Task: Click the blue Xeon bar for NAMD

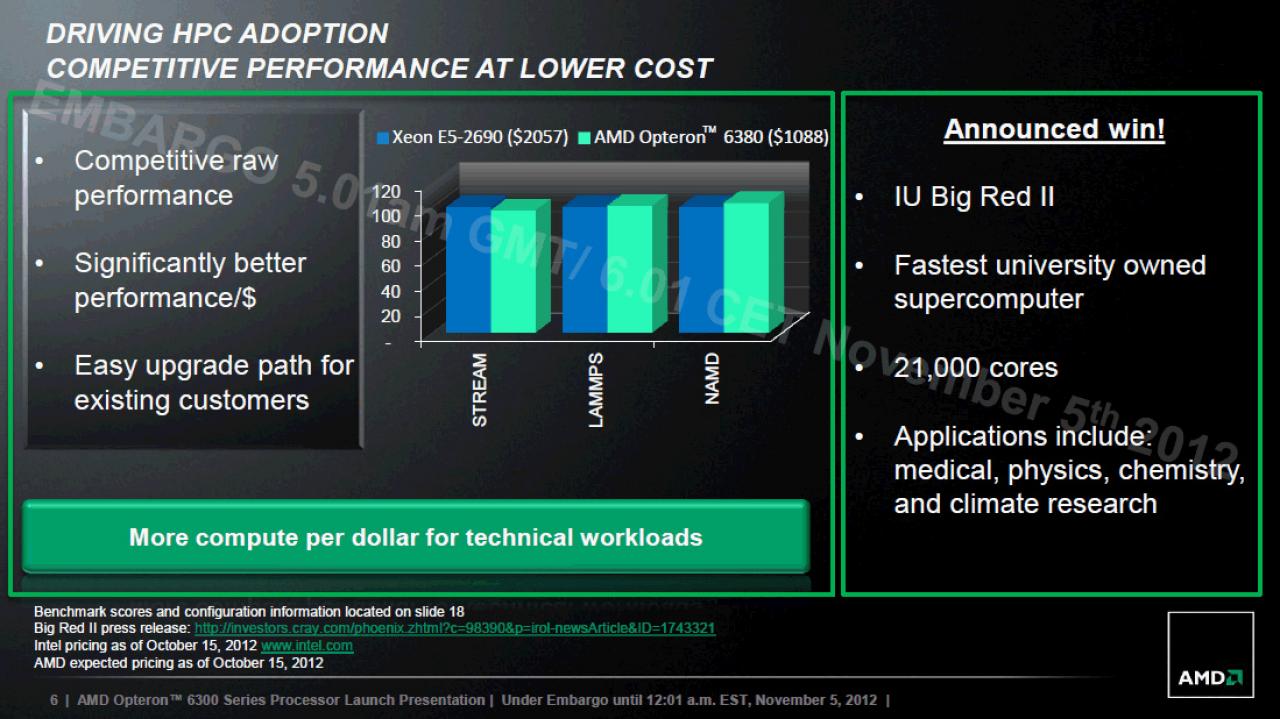Action: click(701, 268)
